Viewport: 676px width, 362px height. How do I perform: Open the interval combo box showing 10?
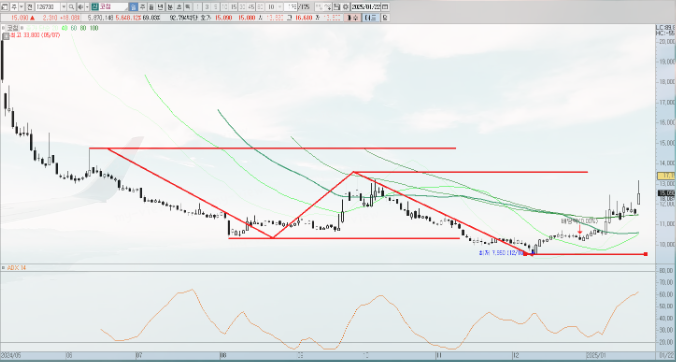[274, 6]
